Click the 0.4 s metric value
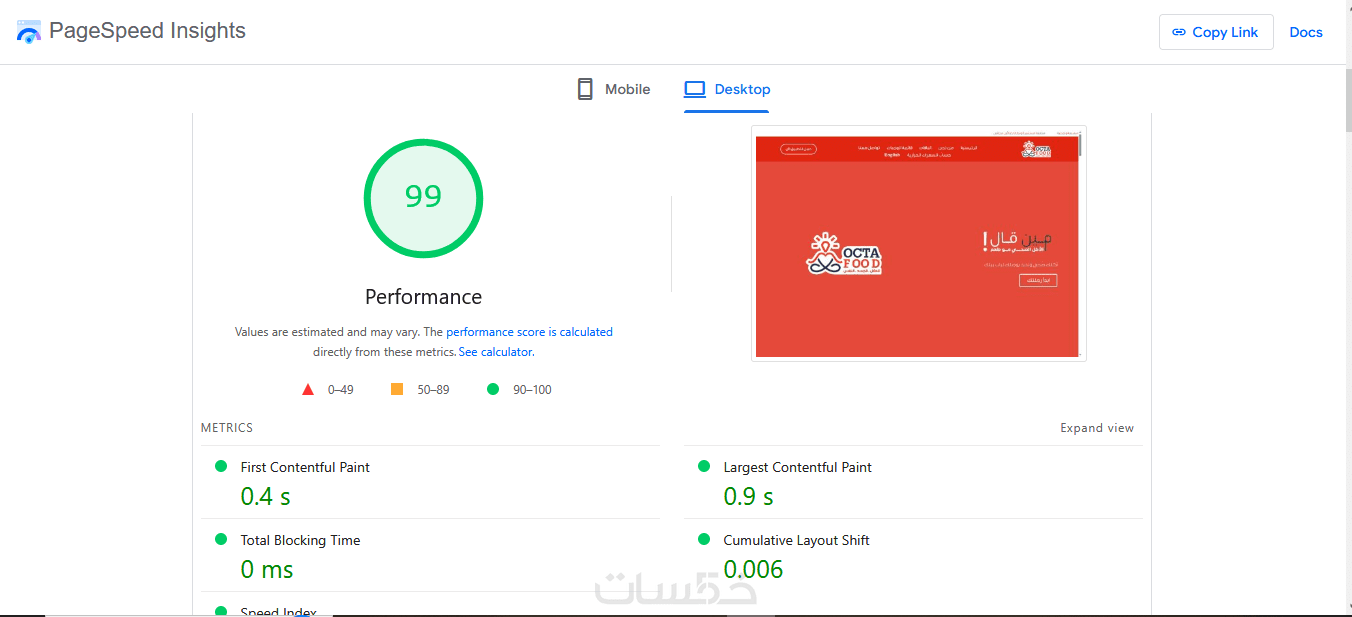This screenshot has width=1352, height=617. click(266, 496)
